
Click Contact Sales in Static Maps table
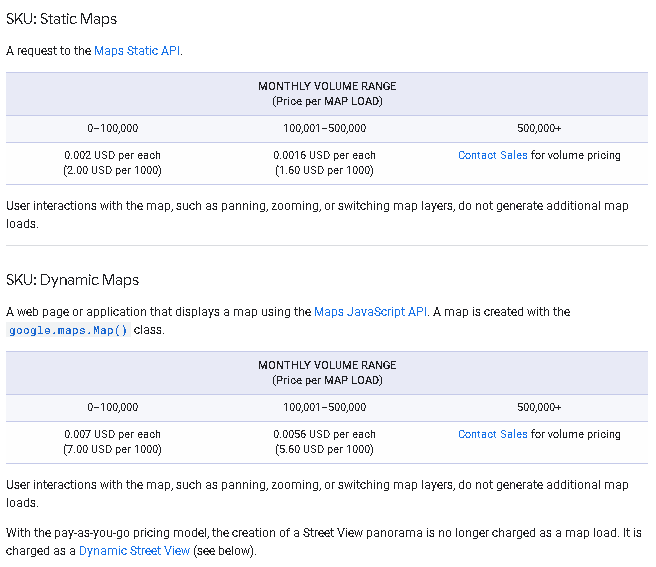click(x=492, y=155)
